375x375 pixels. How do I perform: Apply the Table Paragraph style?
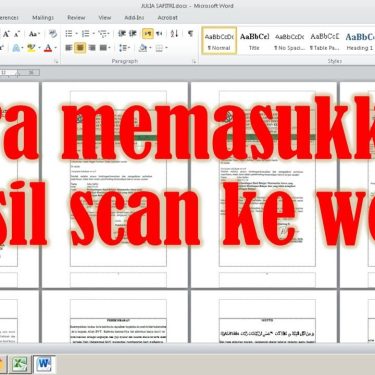pos(324,41)
